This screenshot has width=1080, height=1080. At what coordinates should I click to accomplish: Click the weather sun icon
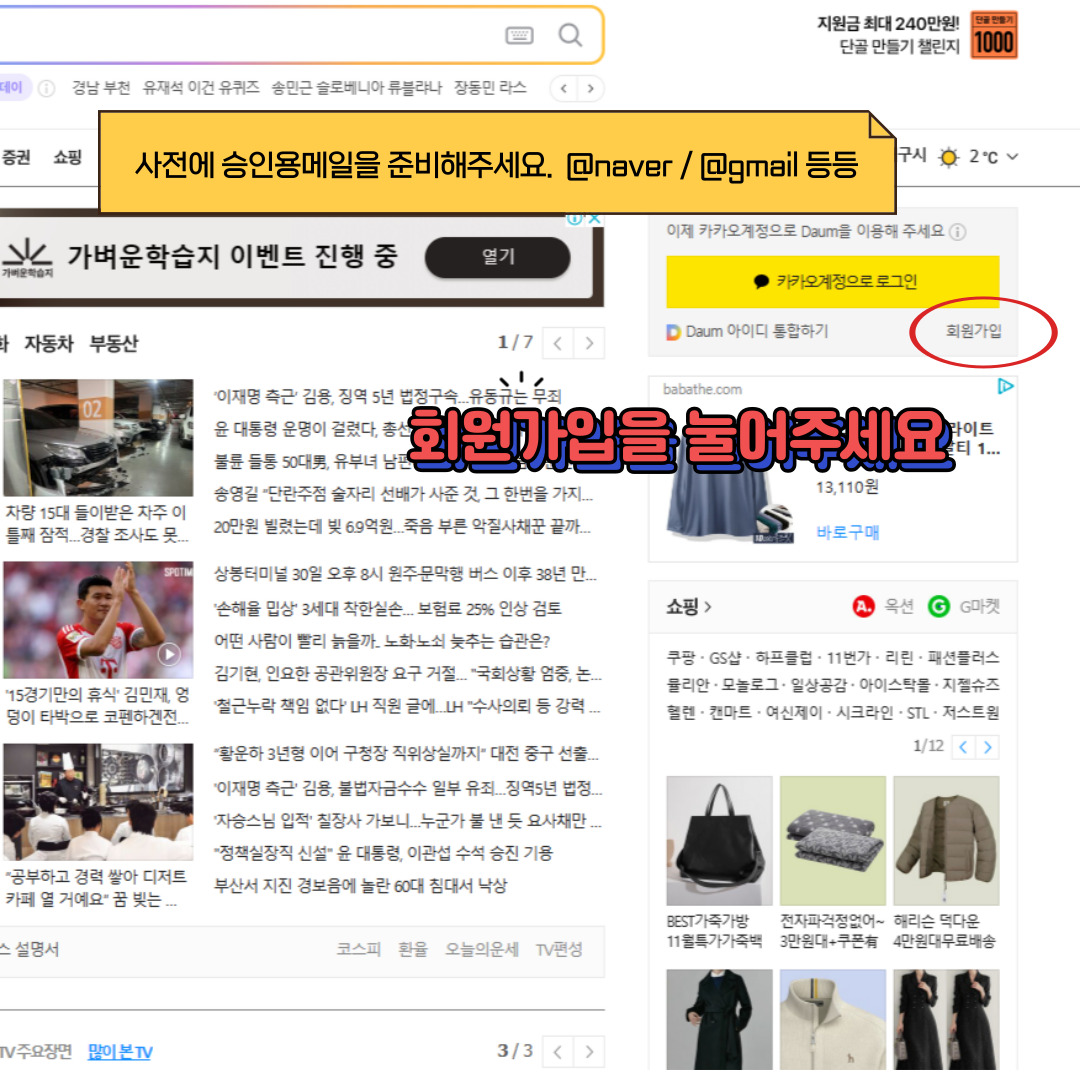pyautogui.click(x=948, y=157)
